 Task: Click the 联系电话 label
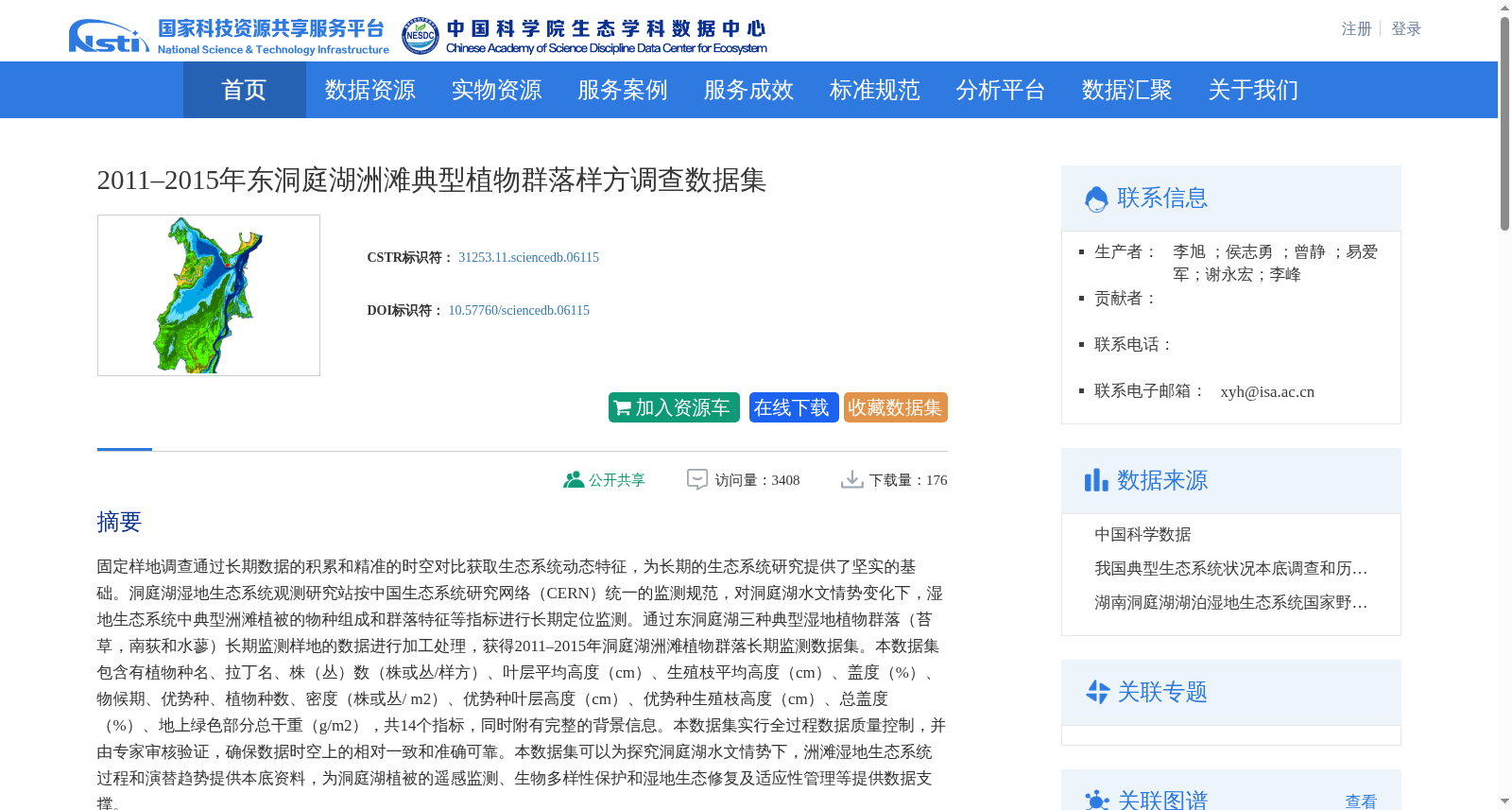click(1134, 344)
